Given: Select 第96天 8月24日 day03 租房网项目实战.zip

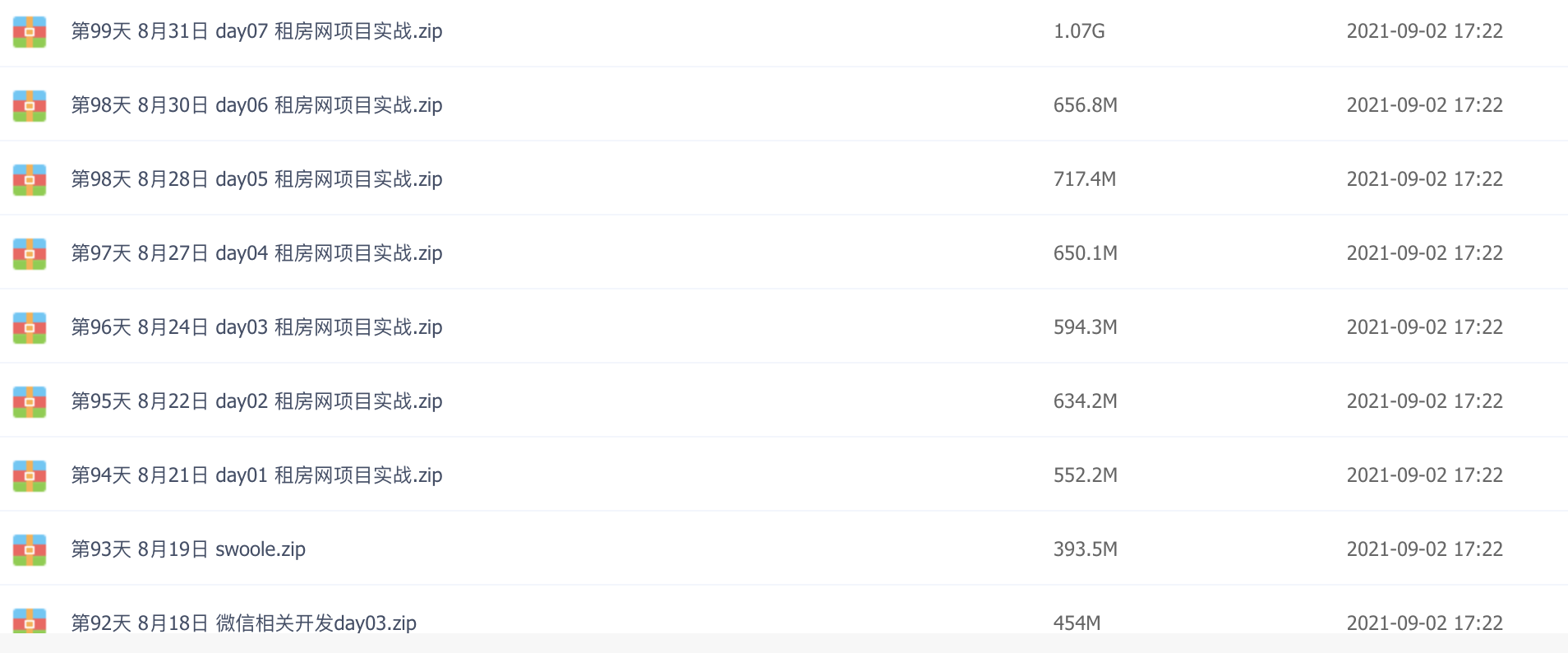Looking at the screenshot, I should (256, 327).
